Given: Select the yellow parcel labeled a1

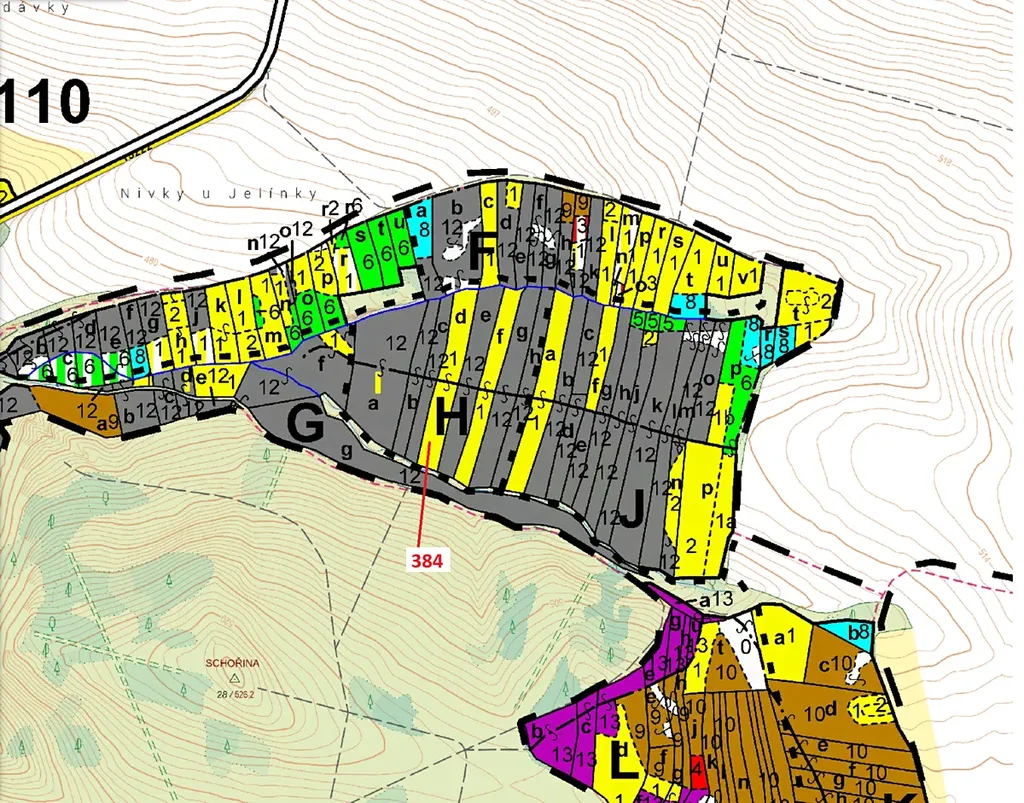Looking at the screenshot, I should point(781,639).
